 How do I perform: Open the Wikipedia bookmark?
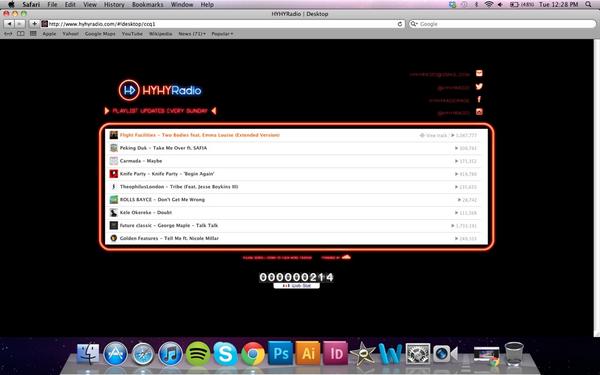(161, 34)
